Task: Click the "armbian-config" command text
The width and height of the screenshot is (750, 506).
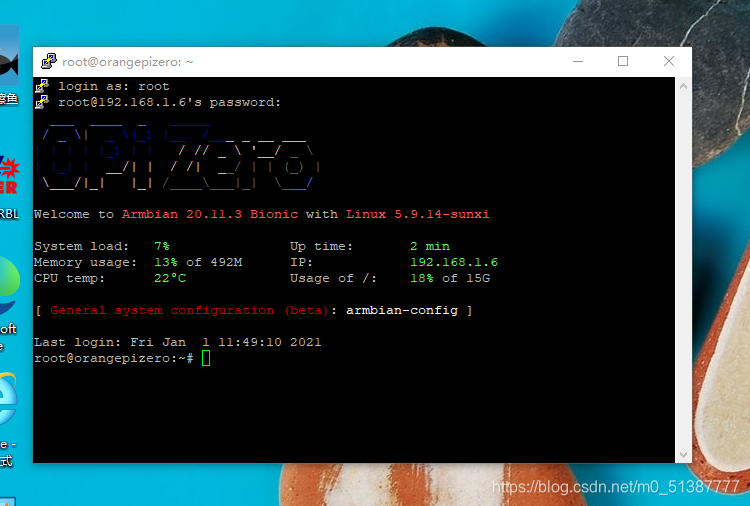Action: (x=402, y=310)
